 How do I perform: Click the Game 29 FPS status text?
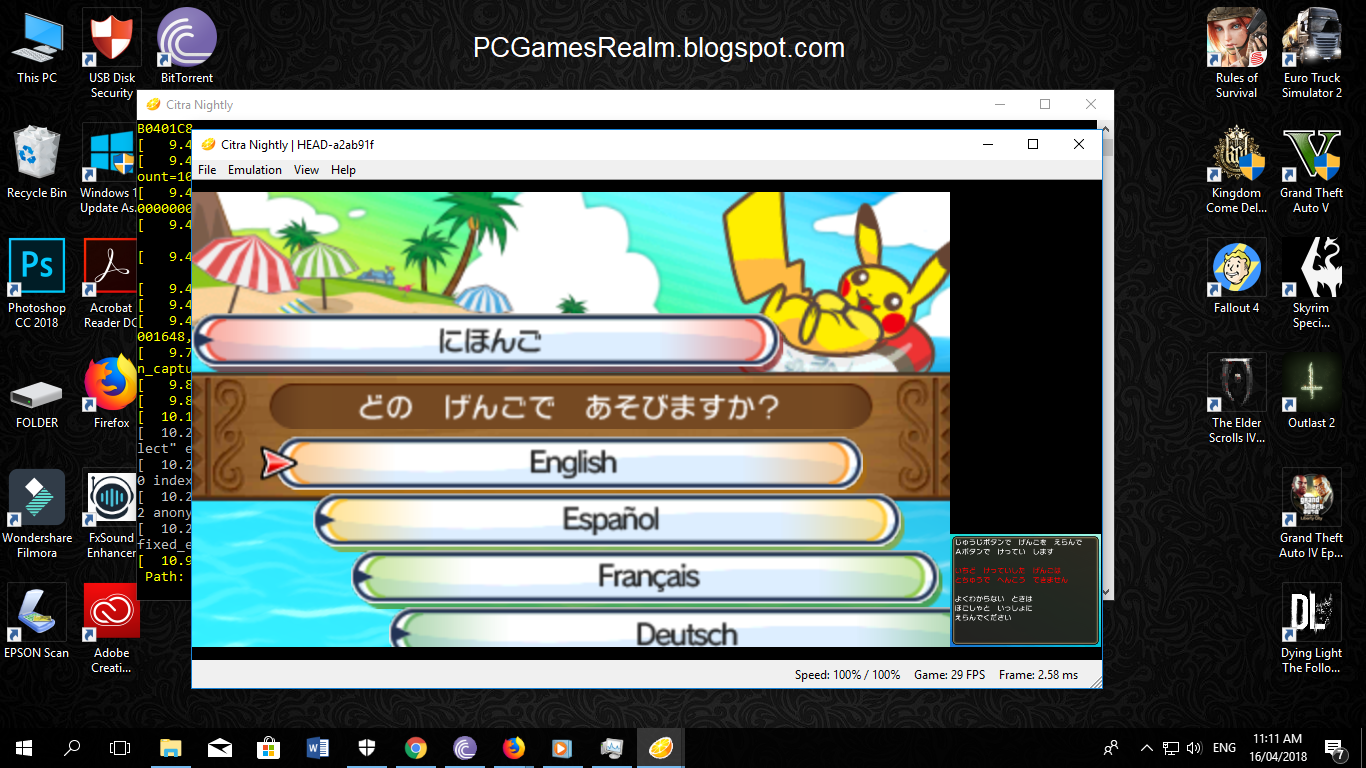950,675
